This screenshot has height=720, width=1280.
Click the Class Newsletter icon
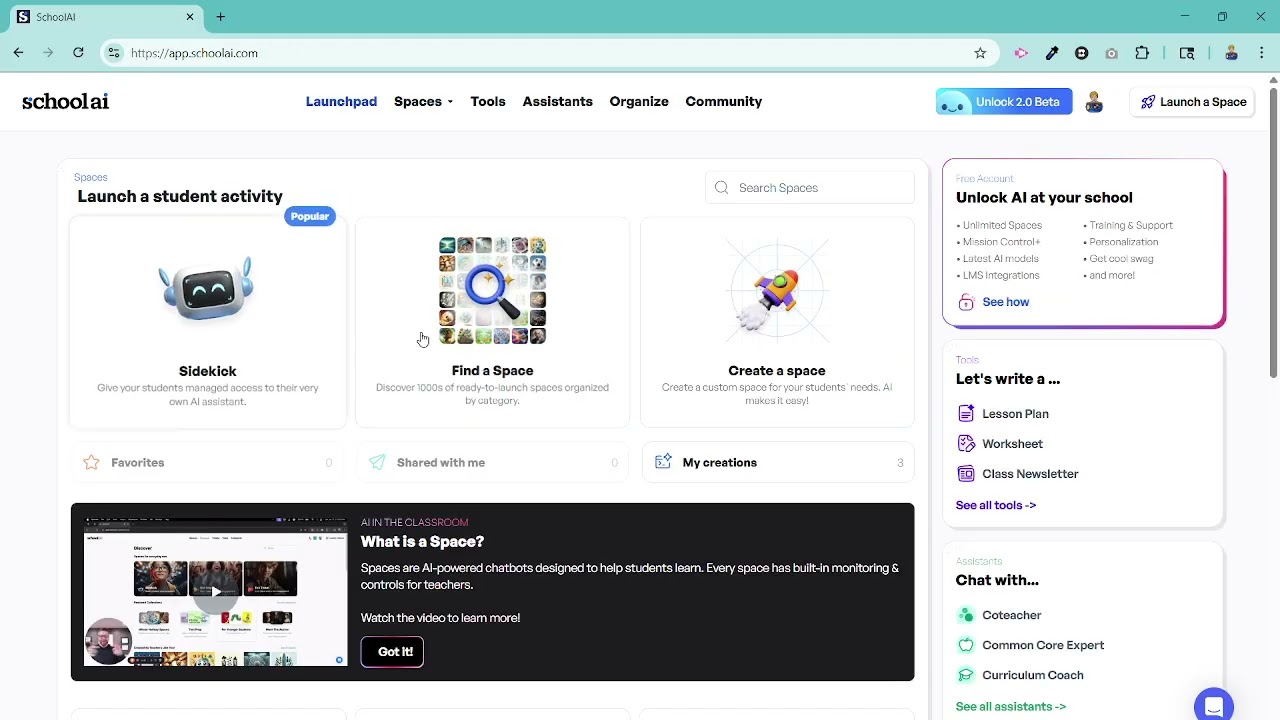click(966, 474)
